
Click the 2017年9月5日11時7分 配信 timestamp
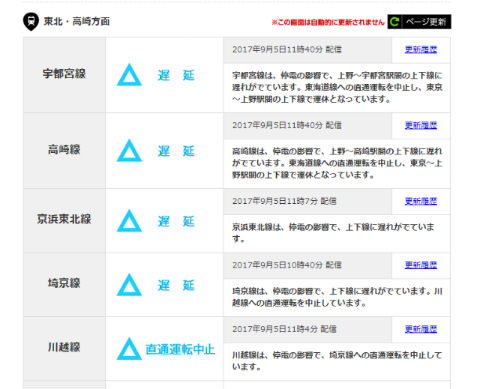tap(284, 201)
